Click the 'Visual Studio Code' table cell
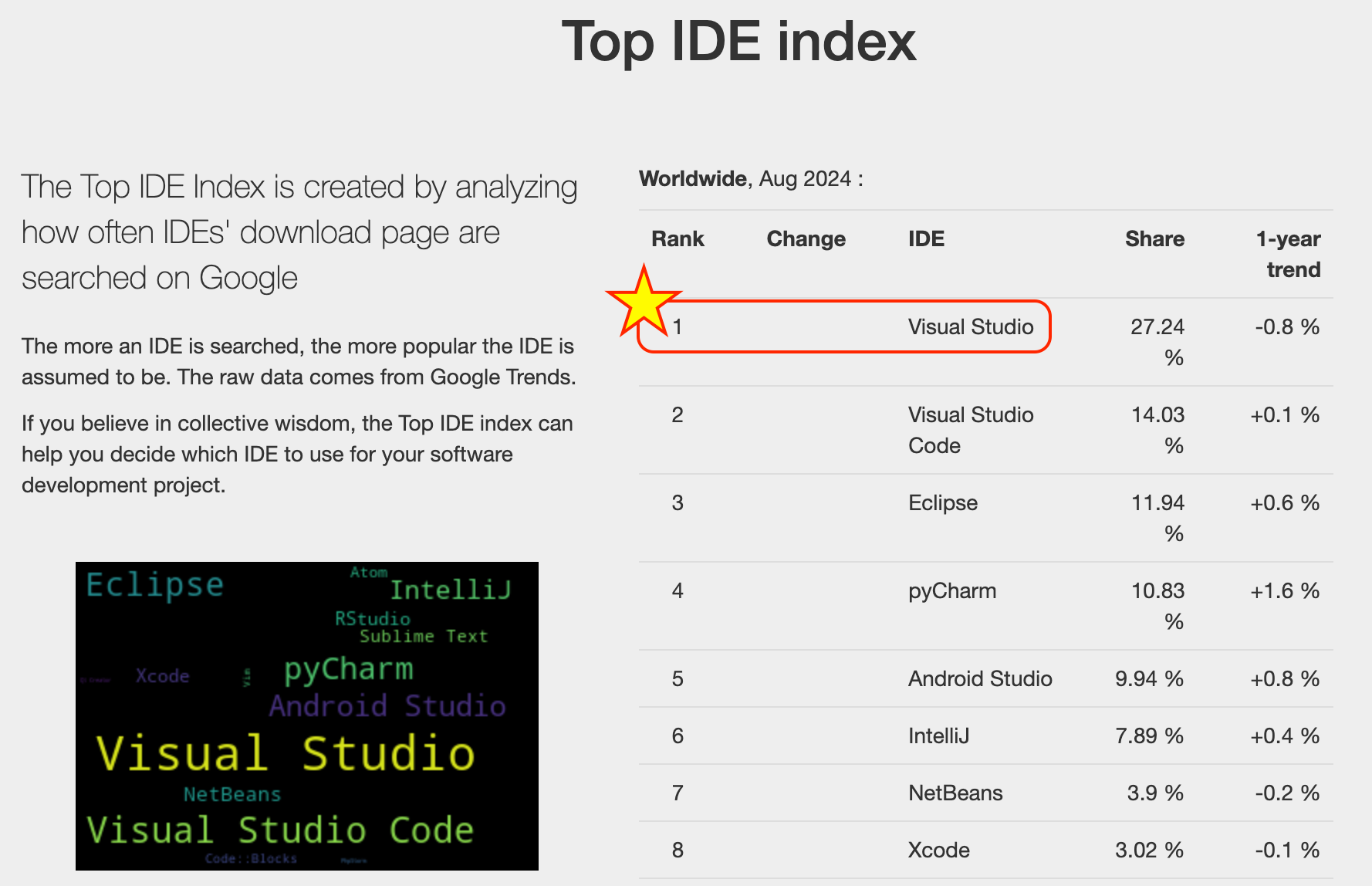This screenshot has width=1372, height=886. (x=971, y=430)
